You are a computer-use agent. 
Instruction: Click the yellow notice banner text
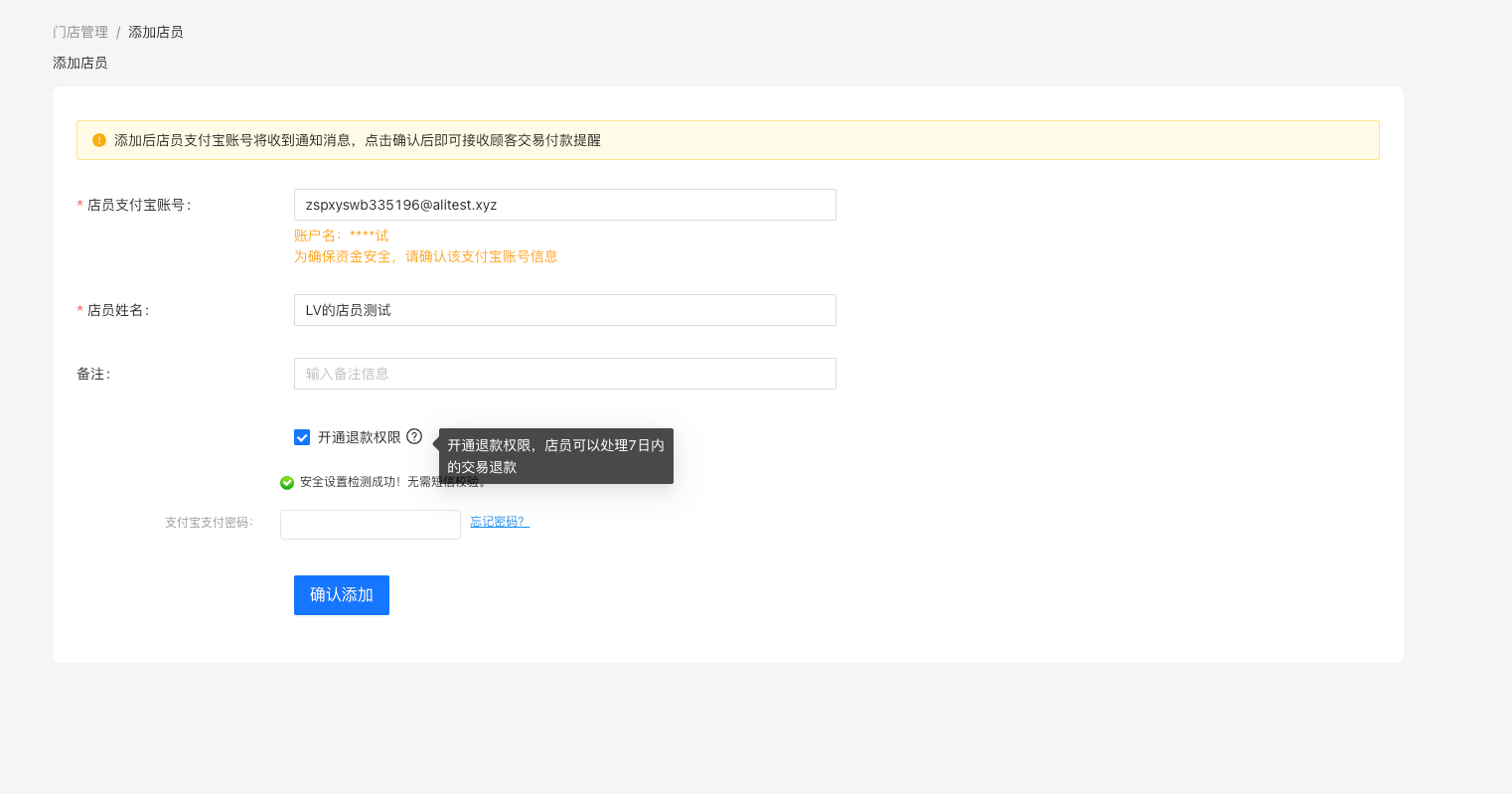click(358, 140)
